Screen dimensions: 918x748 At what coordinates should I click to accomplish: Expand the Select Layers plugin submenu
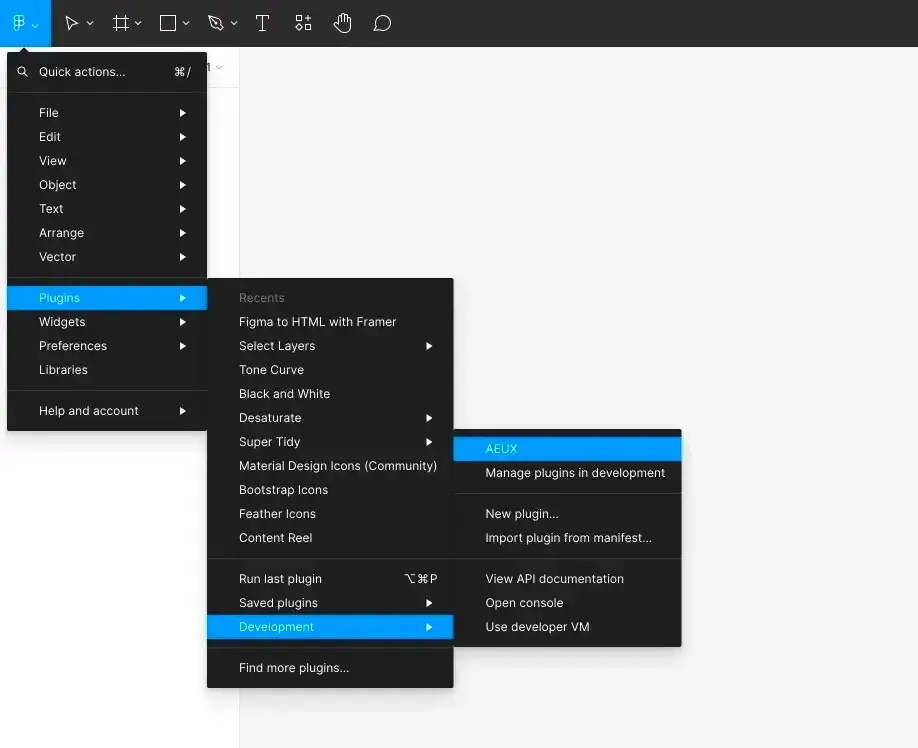[330, 346]
